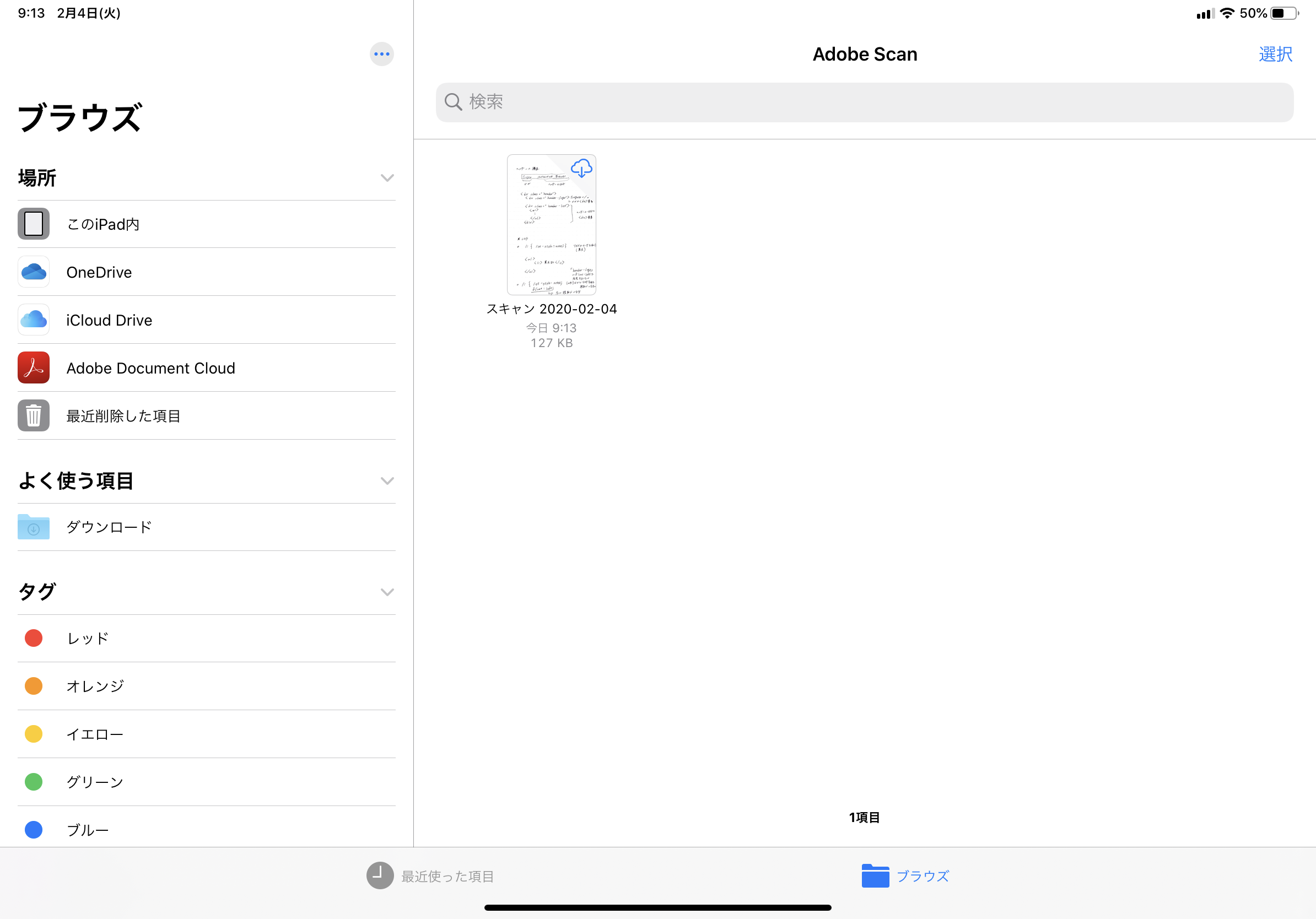
Task: Switch to the ブラウズ tab label
Action: 923,875
